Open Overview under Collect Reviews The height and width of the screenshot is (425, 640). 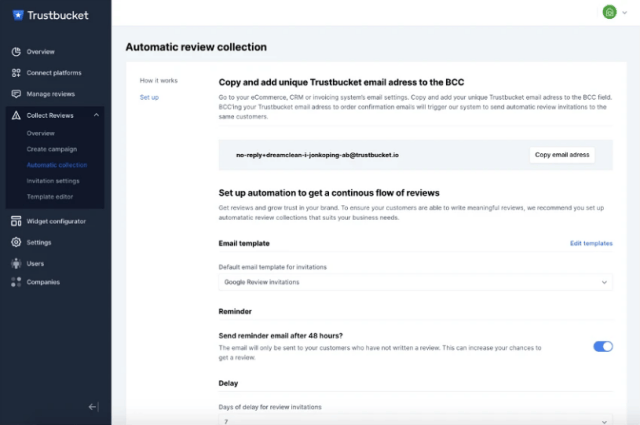40,134
